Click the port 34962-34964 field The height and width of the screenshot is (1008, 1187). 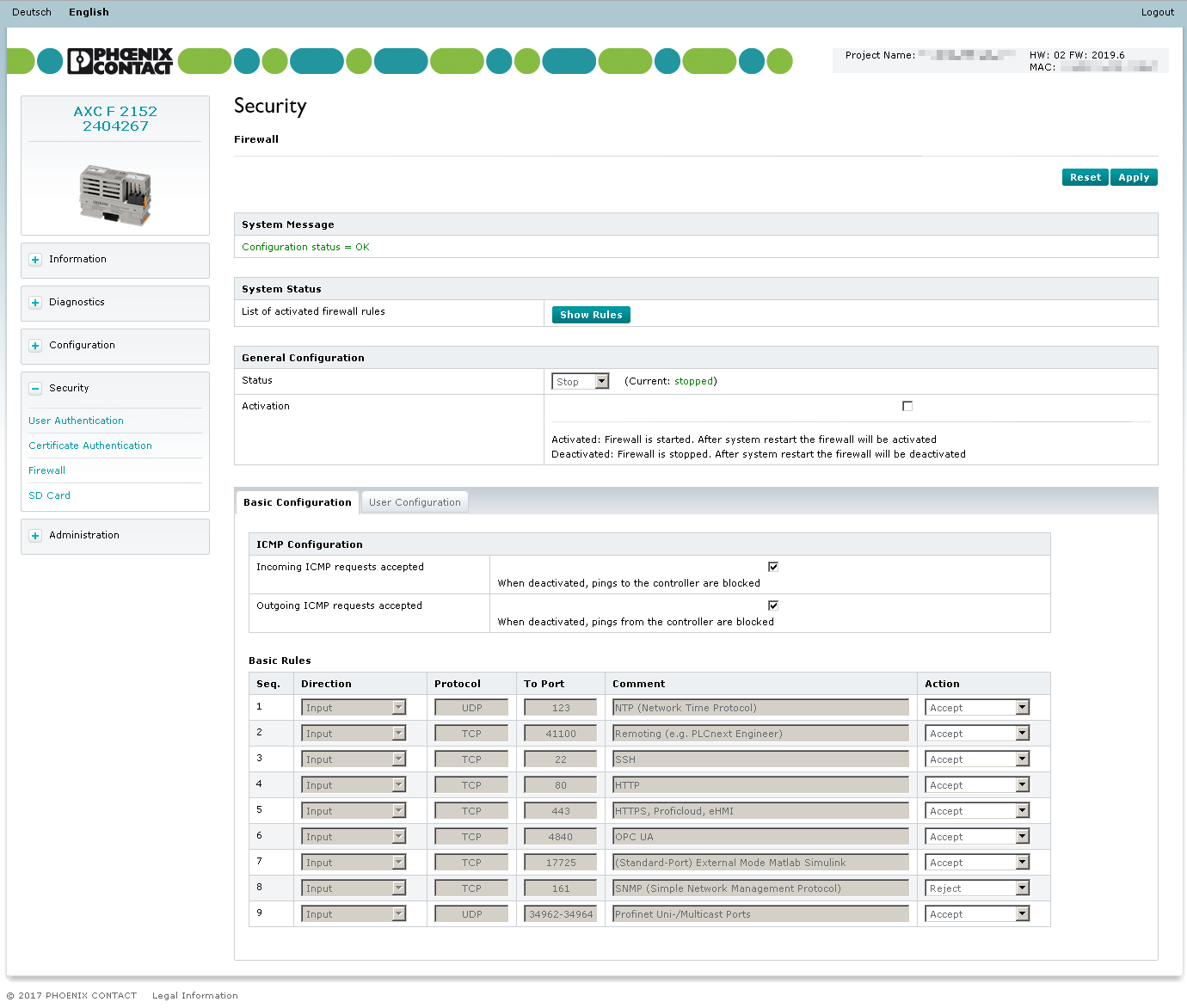pos(560,914)
